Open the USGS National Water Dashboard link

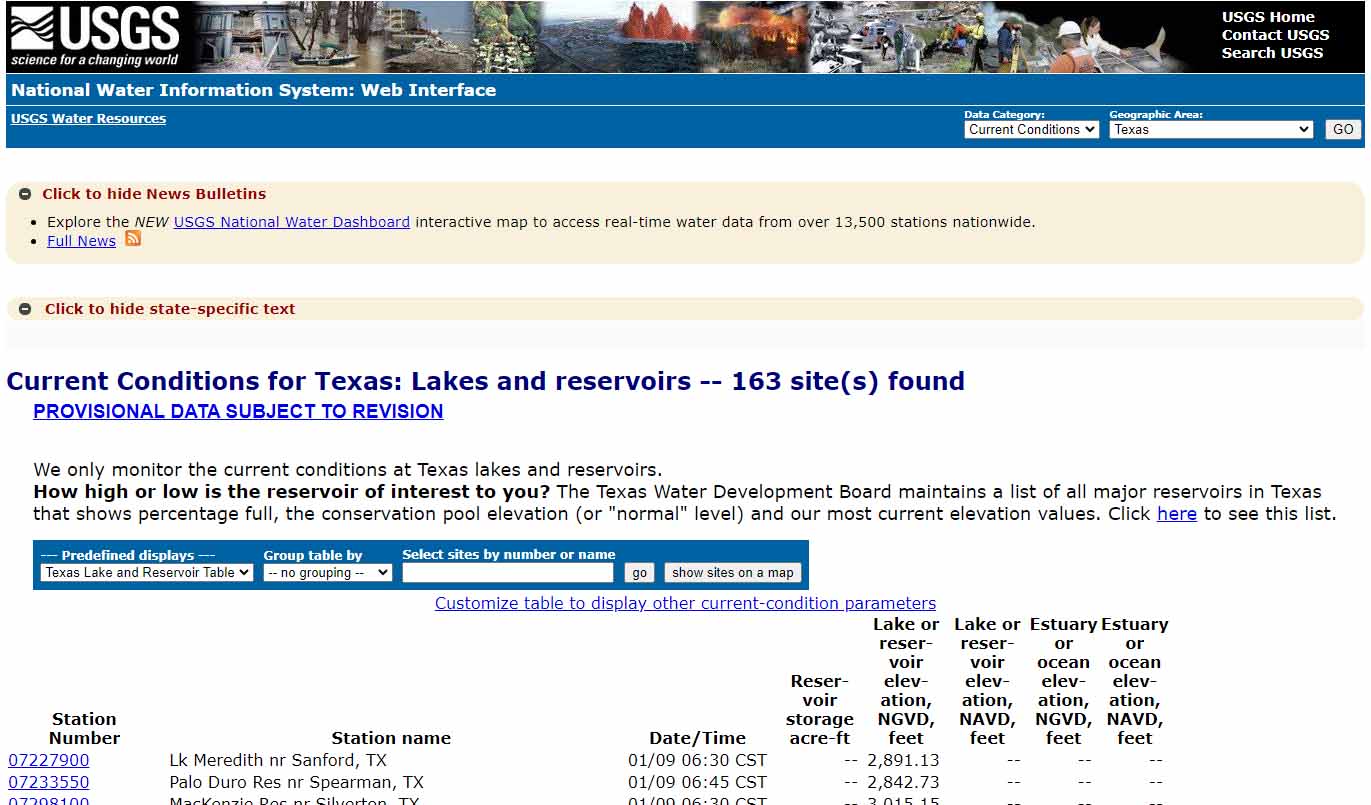tap(292, 222)
